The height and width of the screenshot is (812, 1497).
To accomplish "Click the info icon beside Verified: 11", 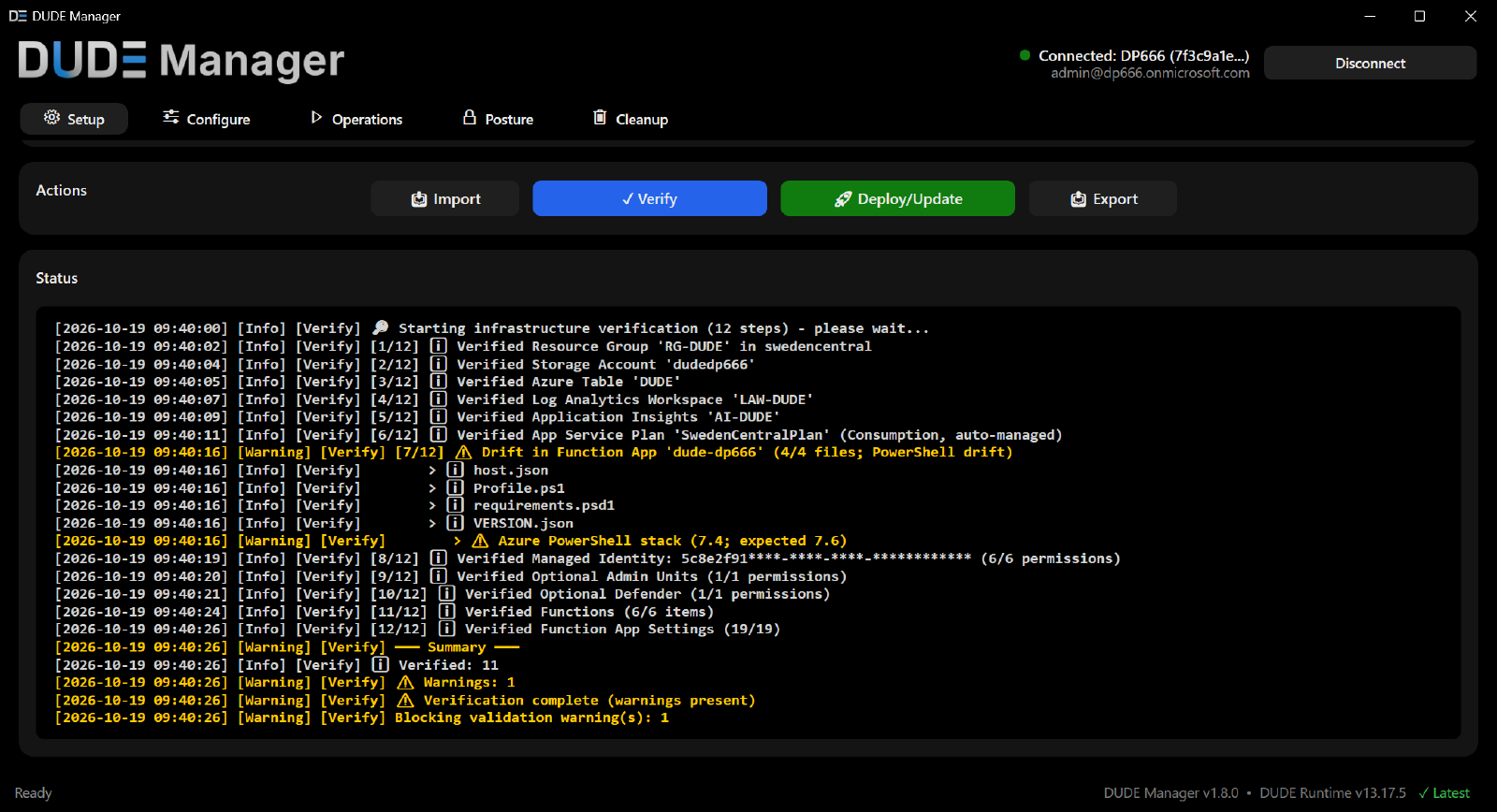I will [380, 664].
